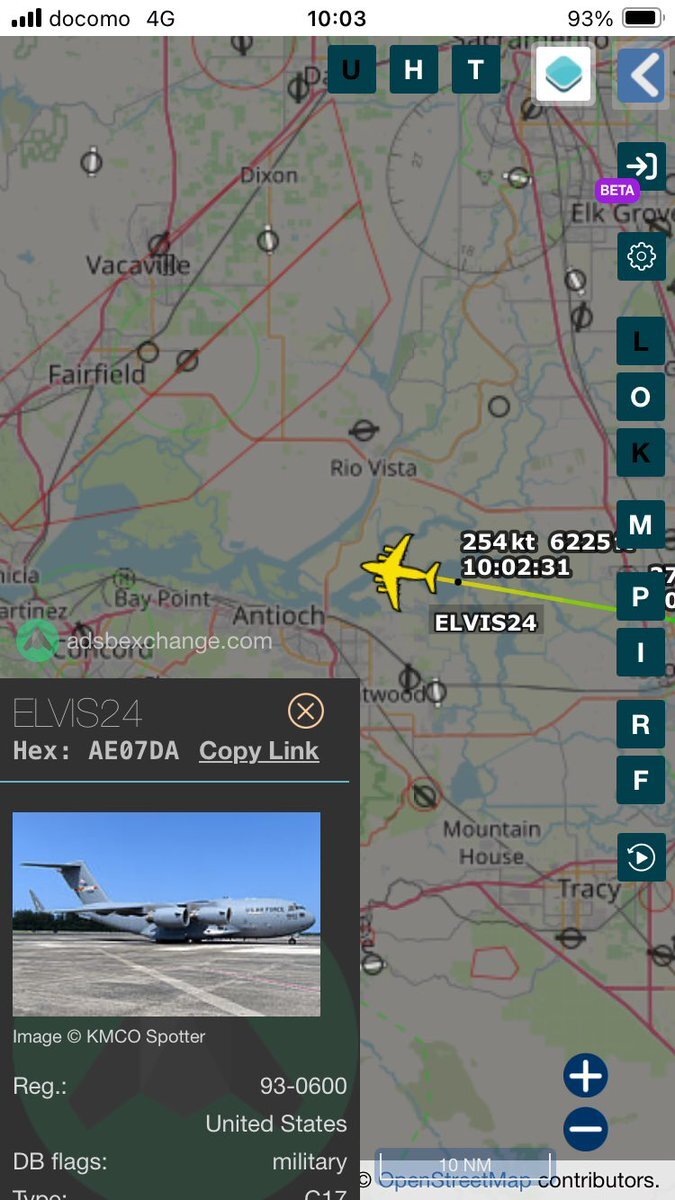The height and width of the screenshot is (1200, 675).
Task: Toggle the M multi-select button
Action: (641, 524)
